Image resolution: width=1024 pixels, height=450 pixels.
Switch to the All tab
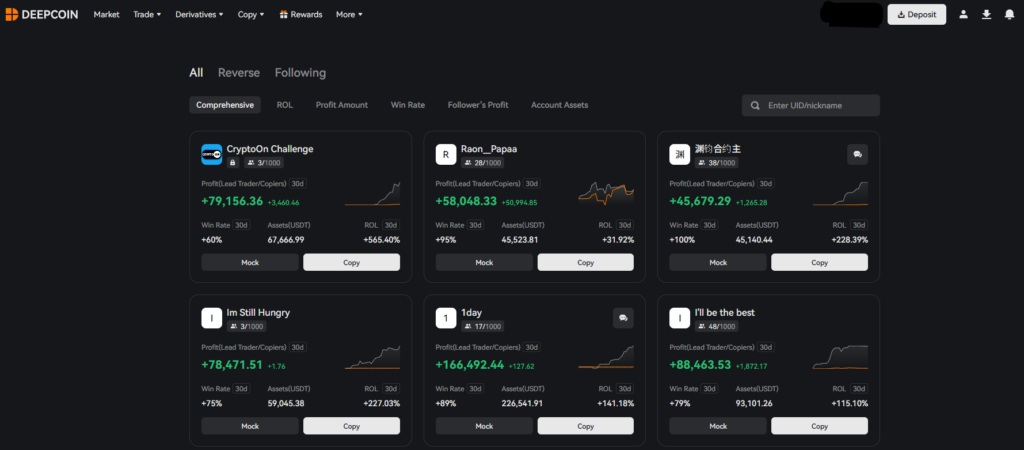196,72
